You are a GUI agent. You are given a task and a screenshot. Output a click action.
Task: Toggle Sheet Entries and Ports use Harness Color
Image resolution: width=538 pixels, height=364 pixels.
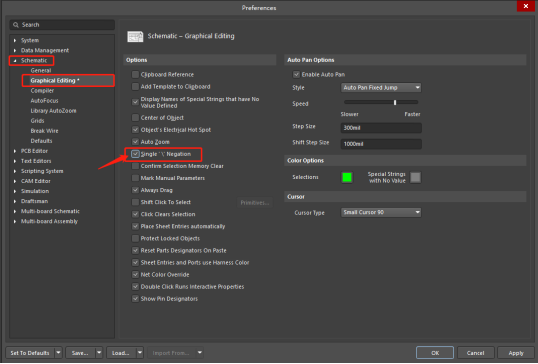(x=135, y=262)
